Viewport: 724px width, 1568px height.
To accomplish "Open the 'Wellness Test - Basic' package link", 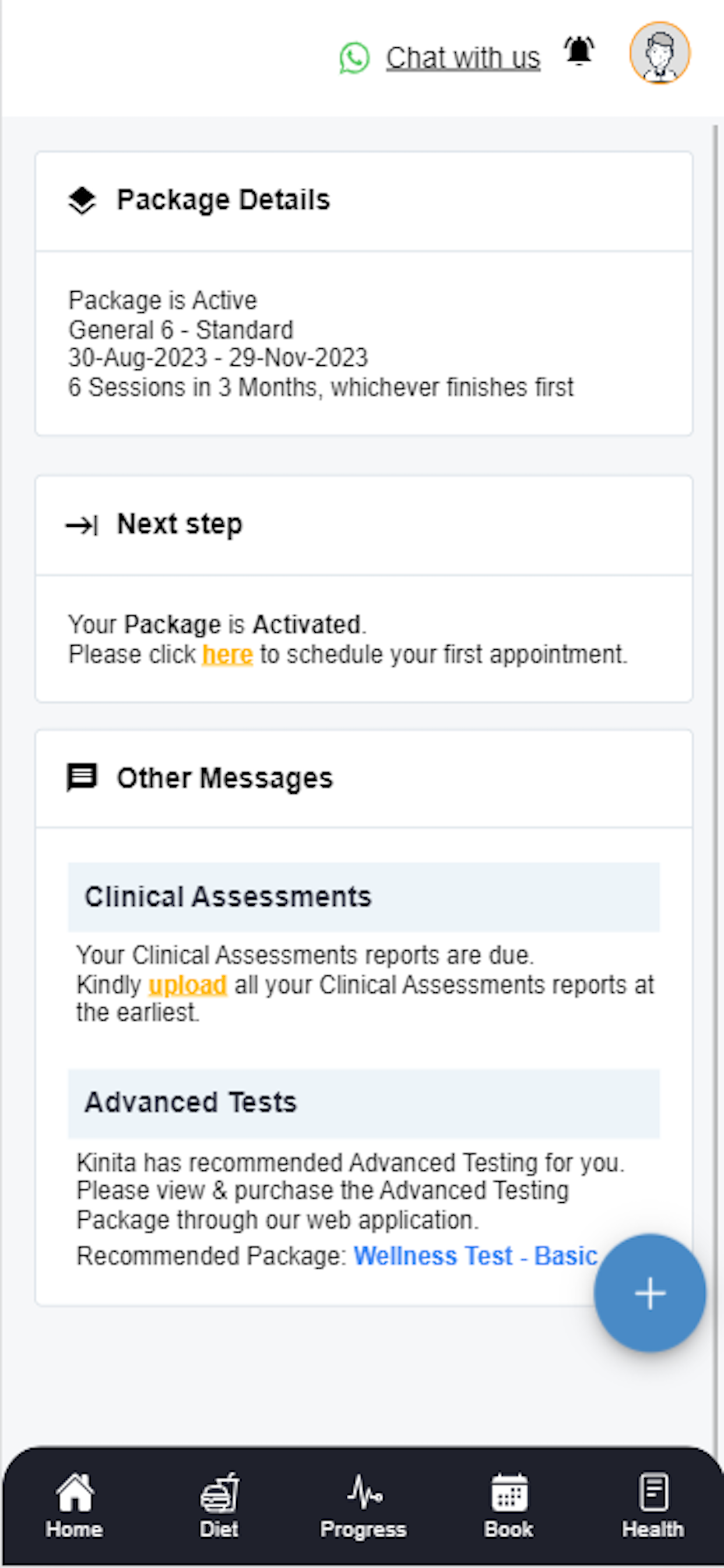I will coord(475,1256).
